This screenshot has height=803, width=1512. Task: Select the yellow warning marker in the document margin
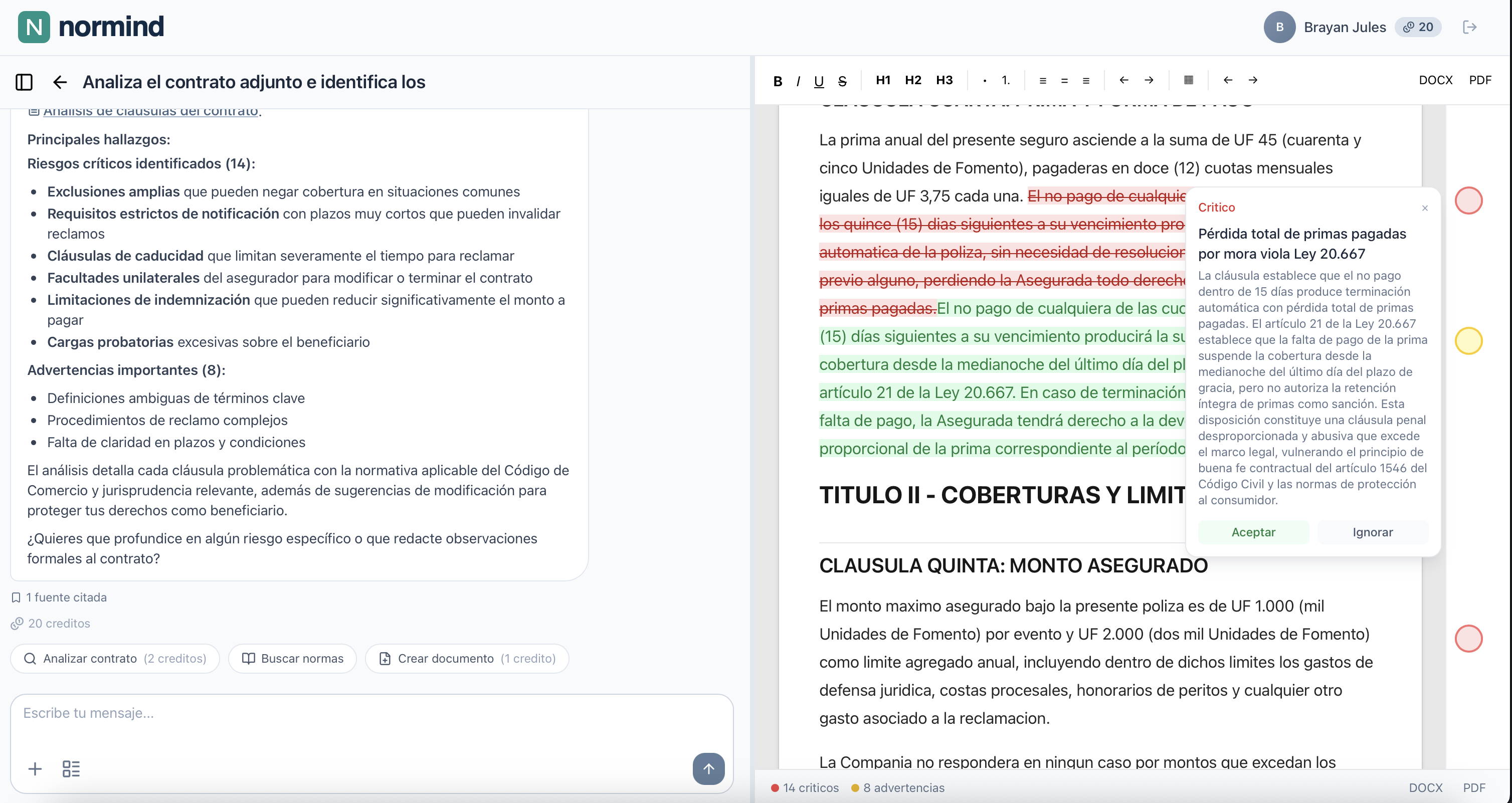pyautogui.click(x=1468, y=341)
